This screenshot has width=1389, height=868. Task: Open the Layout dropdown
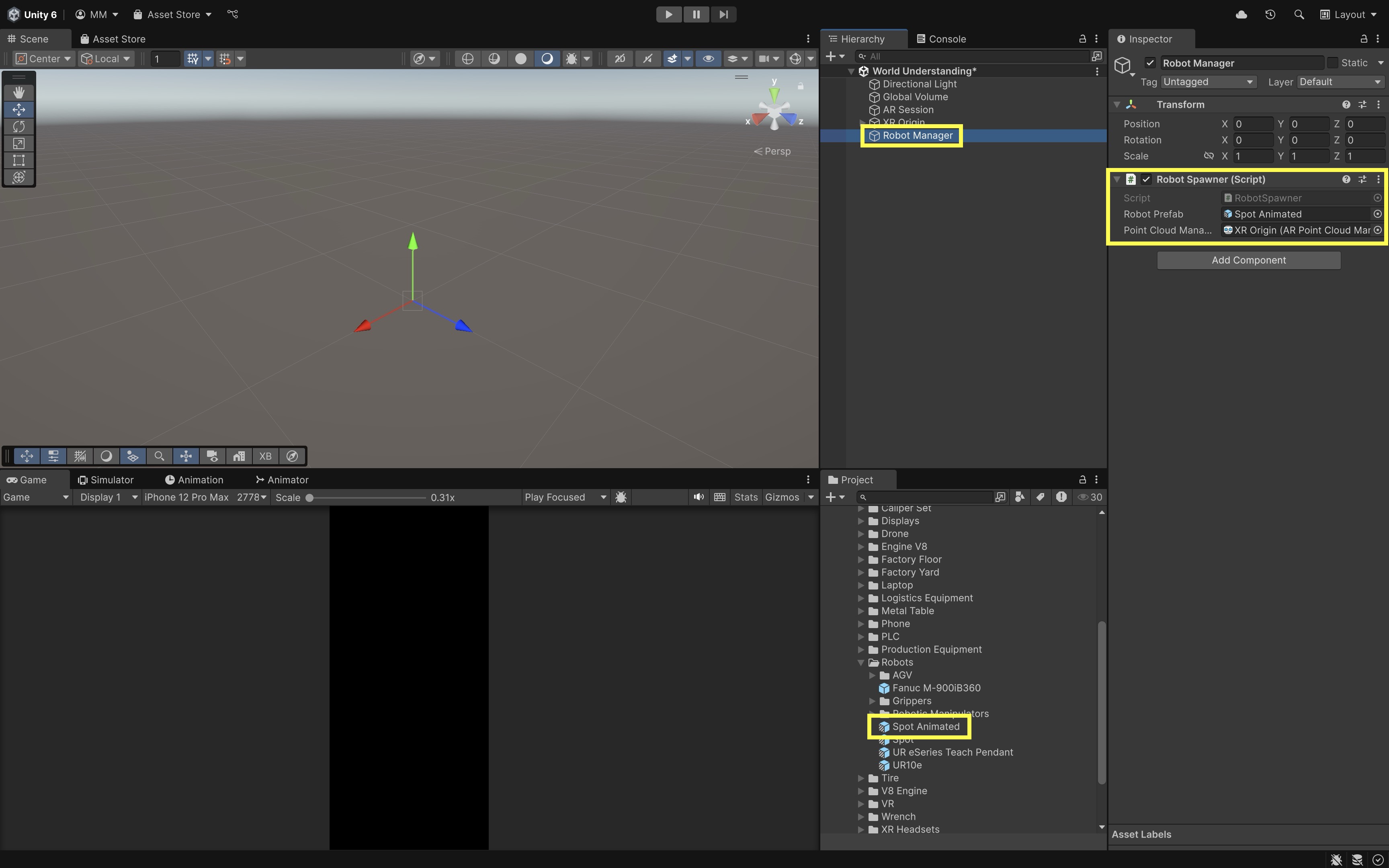1348,14
